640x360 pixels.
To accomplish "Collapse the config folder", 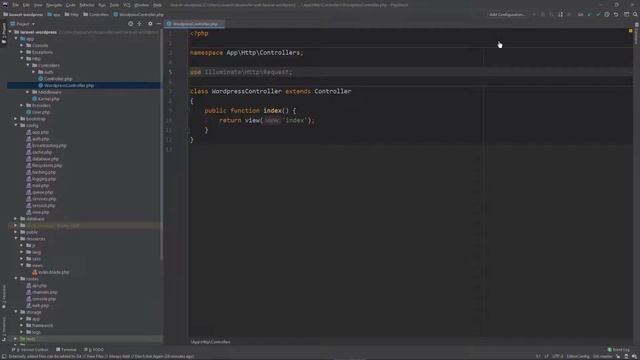I will tap(16, 125).
